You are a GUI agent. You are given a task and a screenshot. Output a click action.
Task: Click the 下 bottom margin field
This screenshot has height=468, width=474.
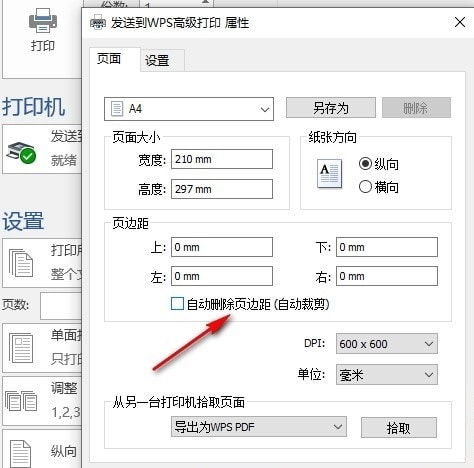tap(387, 247)
